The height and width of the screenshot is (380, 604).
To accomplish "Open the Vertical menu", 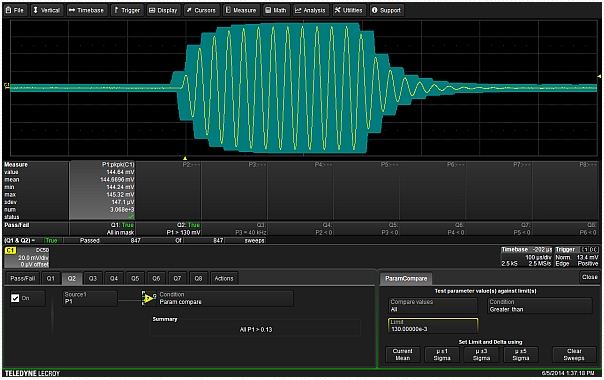I will pos(47,10).
